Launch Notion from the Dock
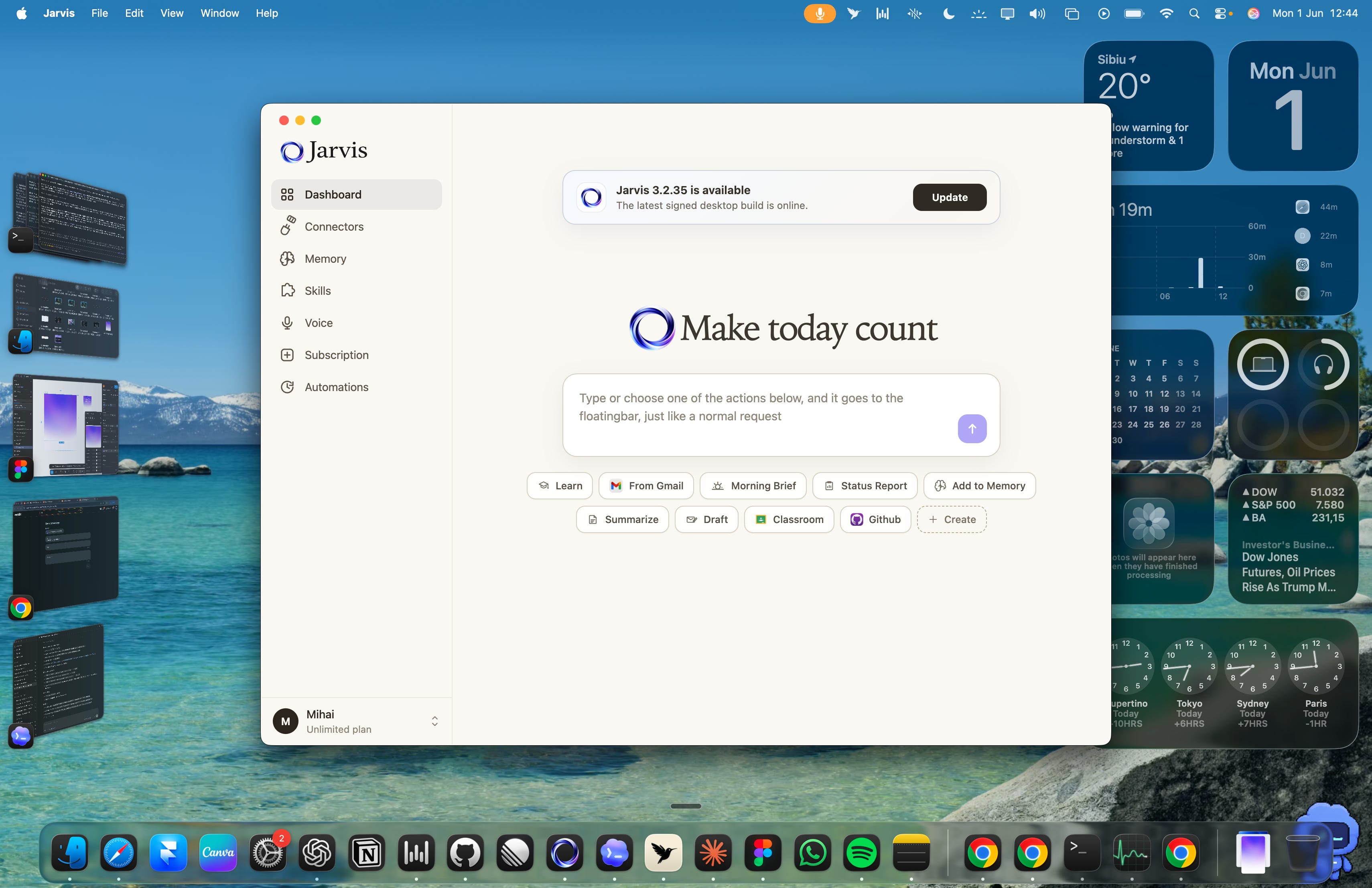1372x888 pixels. coord(367,852)
